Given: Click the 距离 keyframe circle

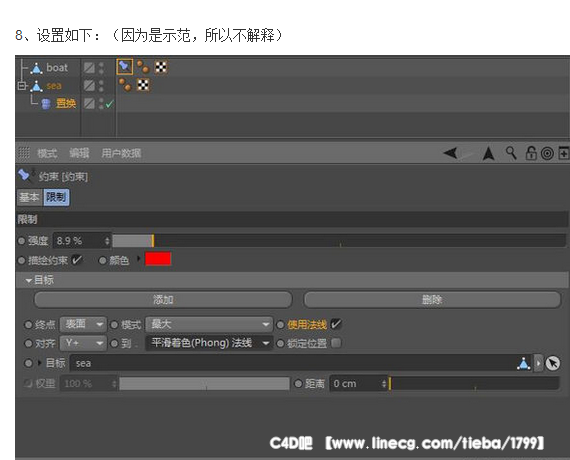Looking at the screenshot, I should pos(298,384).
